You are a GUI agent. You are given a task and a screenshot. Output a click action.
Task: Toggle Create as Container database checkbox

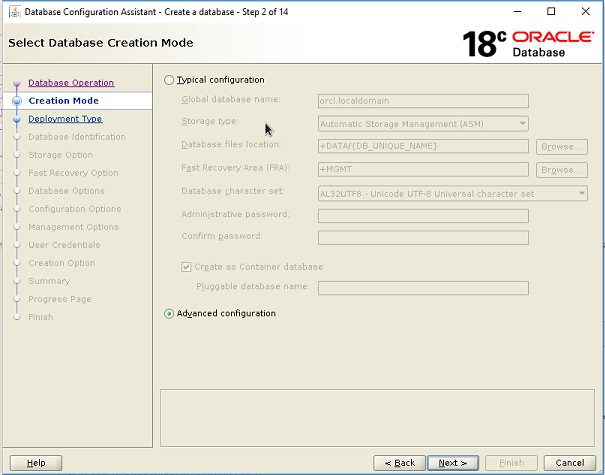186,267
